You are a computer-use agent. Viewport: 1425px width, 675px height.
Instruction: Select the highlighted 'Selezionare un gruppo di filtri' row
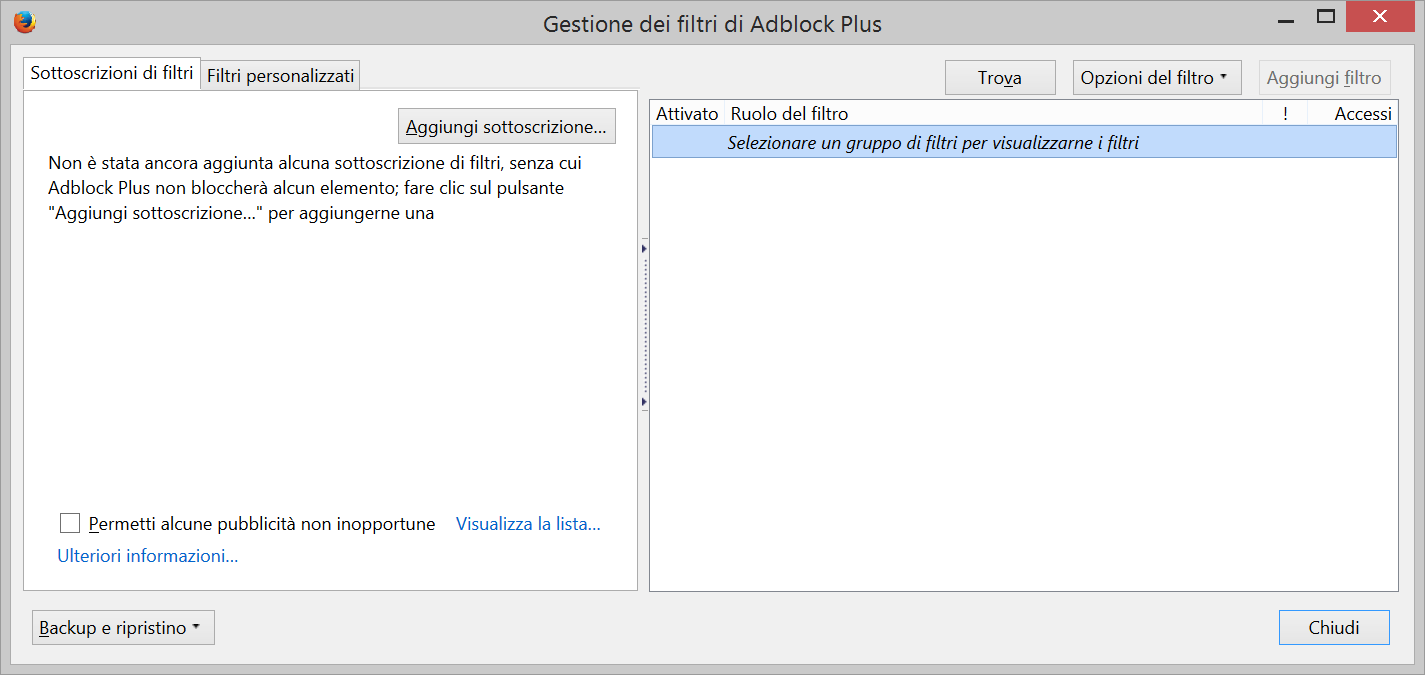tap(1024, 142)
